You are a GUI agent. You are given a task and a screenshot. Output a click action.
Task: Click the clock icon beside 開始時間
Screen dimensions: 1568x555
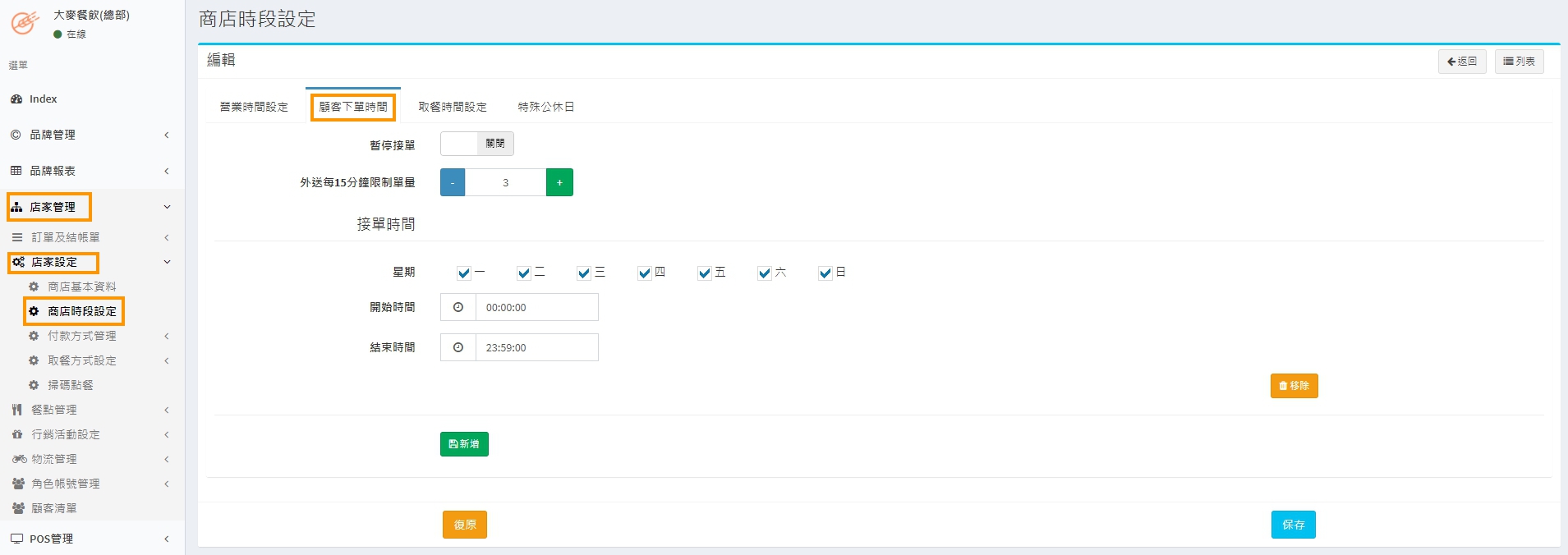[x=458, y=307]
